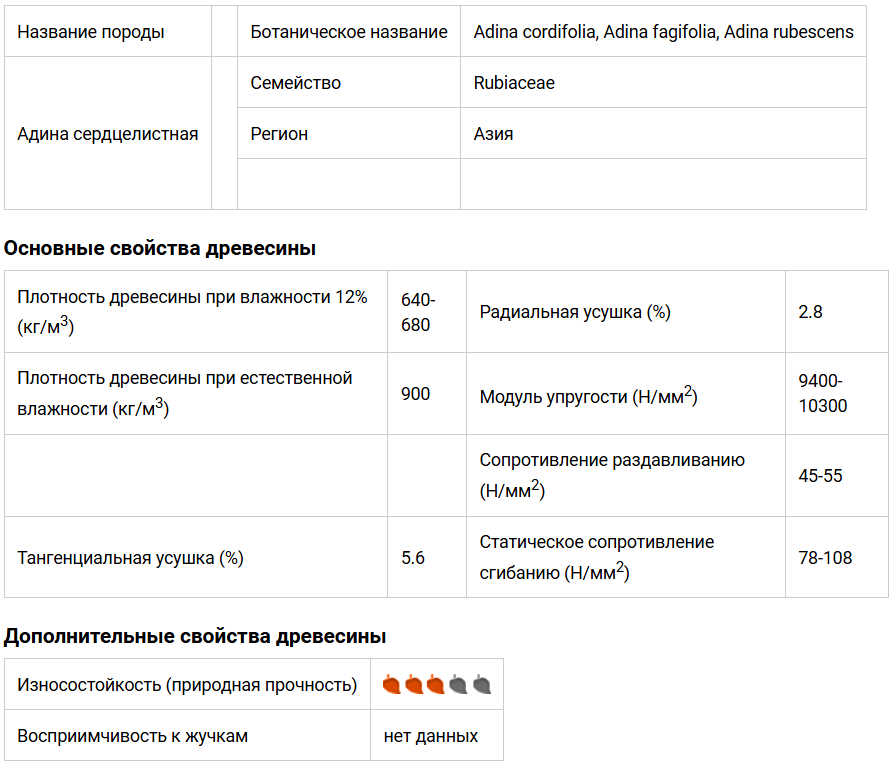
Task: Click the botanical name 'Adina cordifolia' text
Action: (535, 32)
